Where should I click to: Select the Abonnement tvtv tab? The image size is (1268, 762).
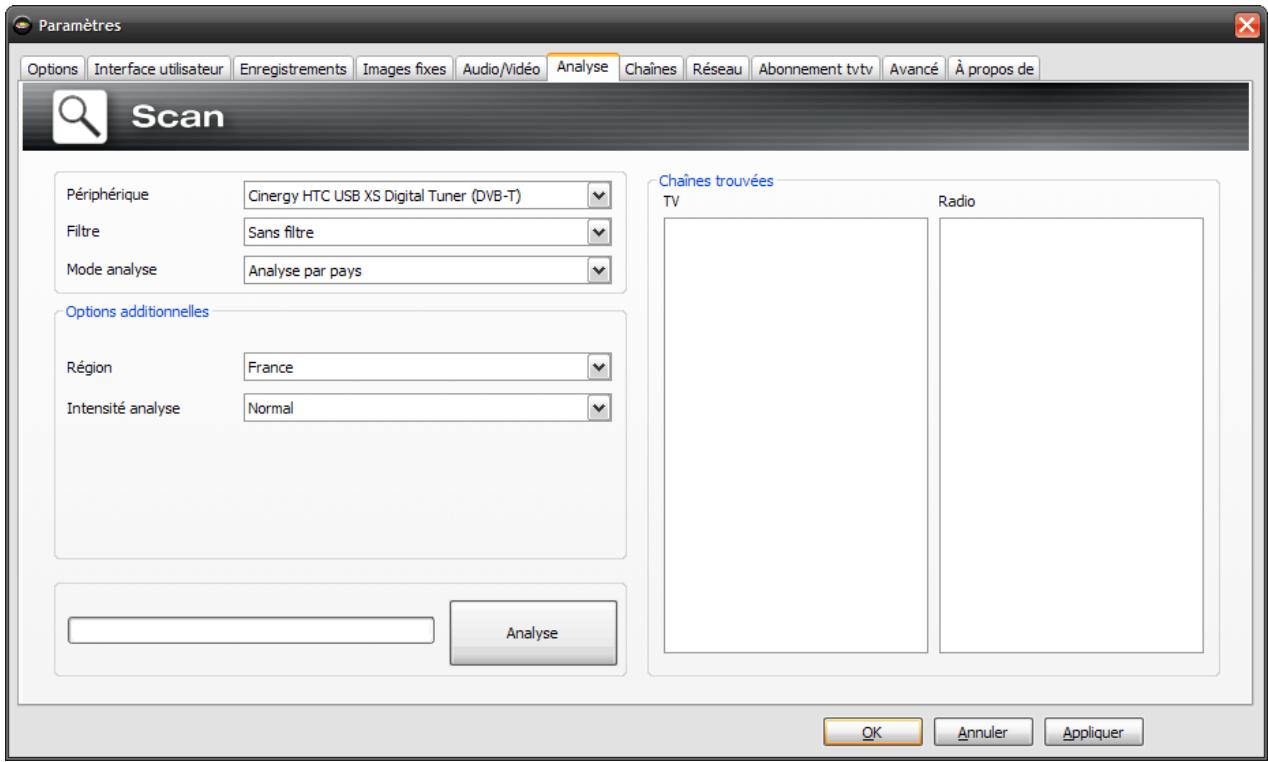point(814,69)
